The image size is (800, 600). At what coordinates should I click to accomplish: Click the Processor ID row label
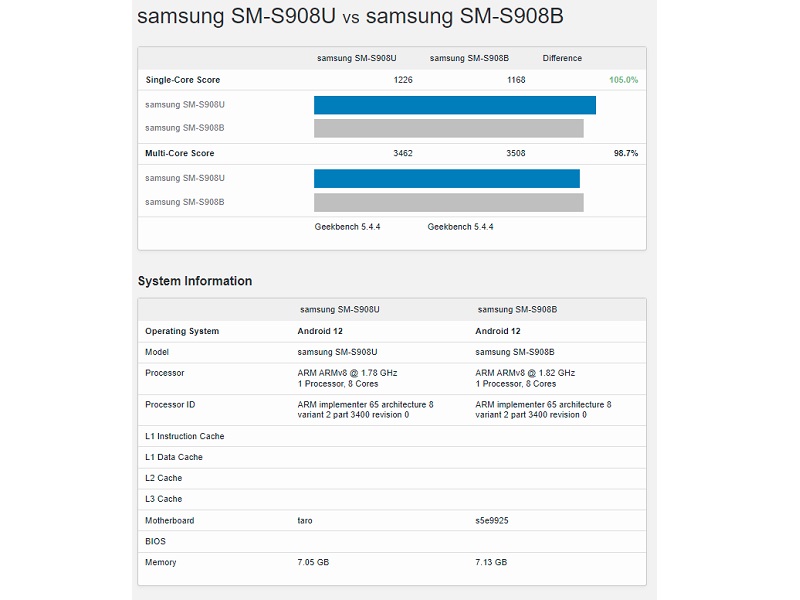pyautogui.click(x=170, y=405)
